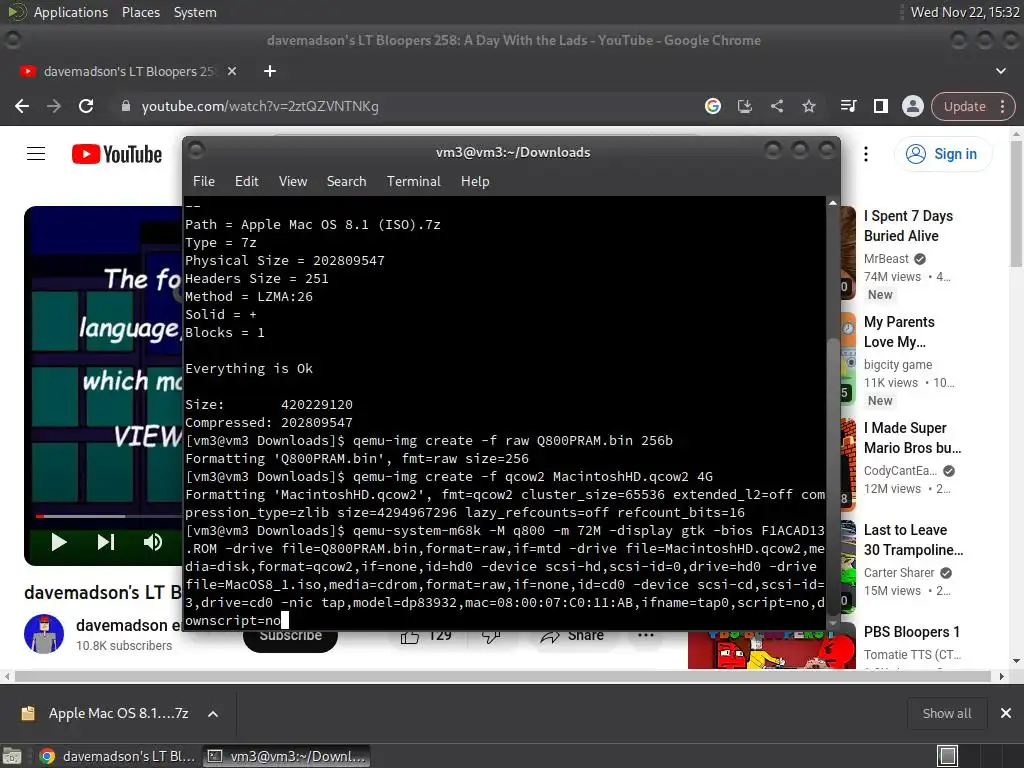Click the YouTube logo
1024x768 pixels.
click(x=117, y=154)
